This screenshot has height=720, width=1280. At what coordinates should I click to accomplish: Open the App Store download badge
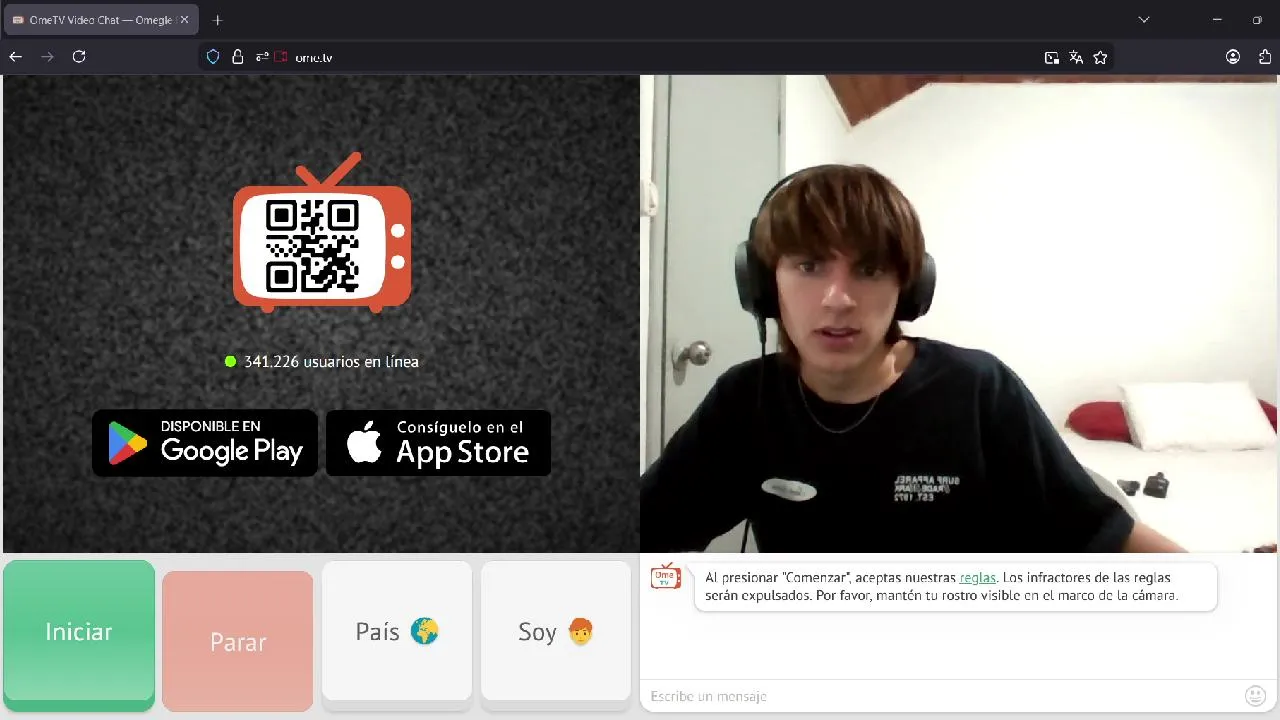pyautogui.click(x=438, y=442)
